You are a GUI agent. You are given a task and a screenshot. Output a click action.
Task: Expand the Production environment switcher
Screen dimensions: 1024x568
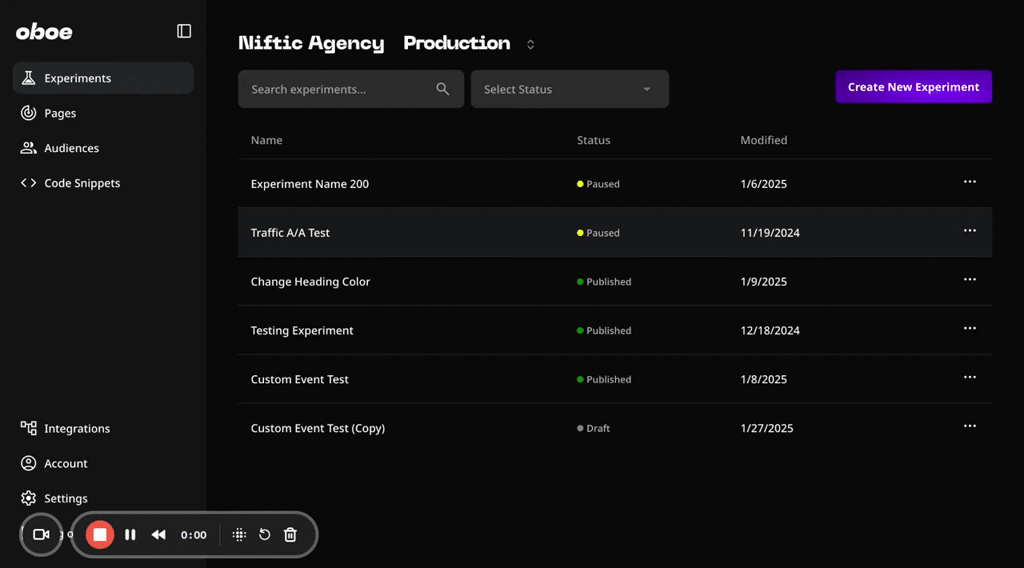[530, 44]
